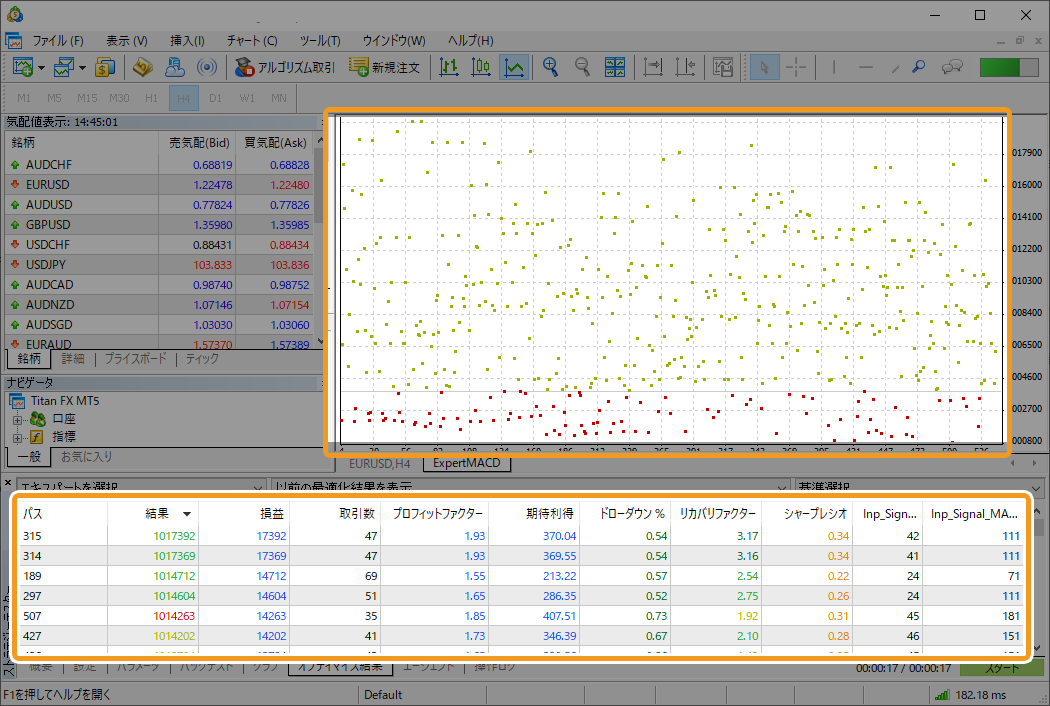Select the crosshair tool
The width and height of the screenshot is (1050, 706).
tap(796, 67)
